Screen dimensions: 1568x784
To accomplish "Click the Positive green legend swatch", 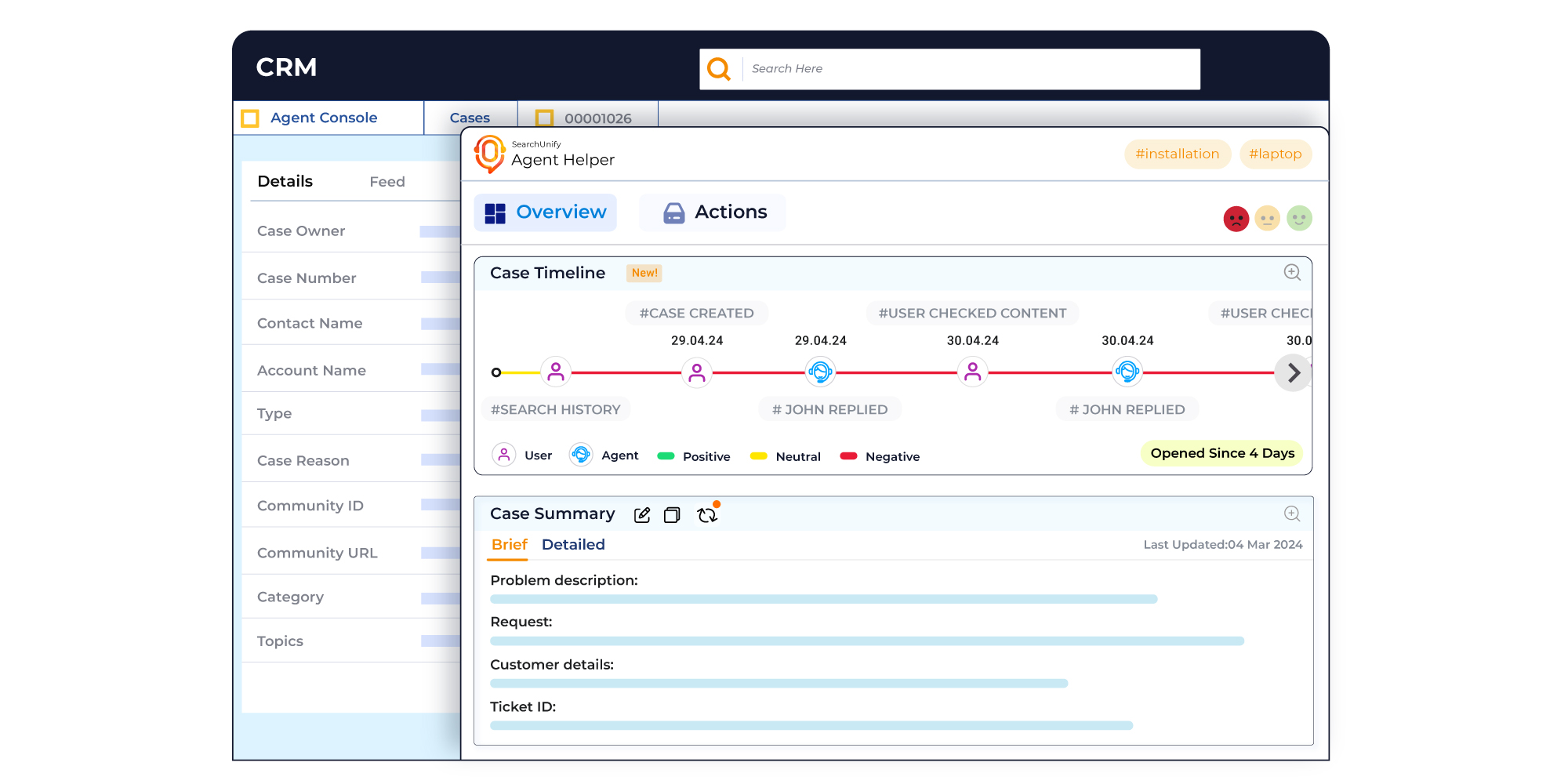I will [666, 456].
